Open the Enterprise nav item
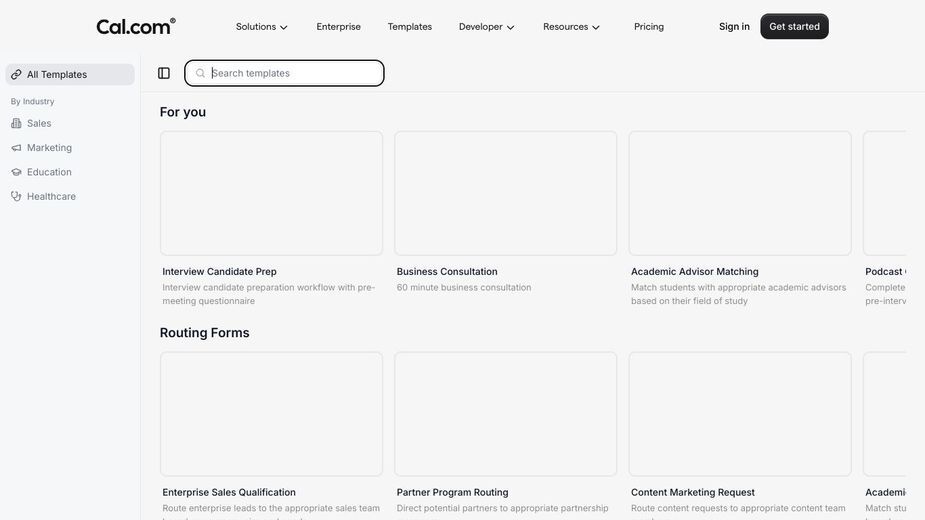The width and height of the screenshot is (925, 520). pos(339,27)
